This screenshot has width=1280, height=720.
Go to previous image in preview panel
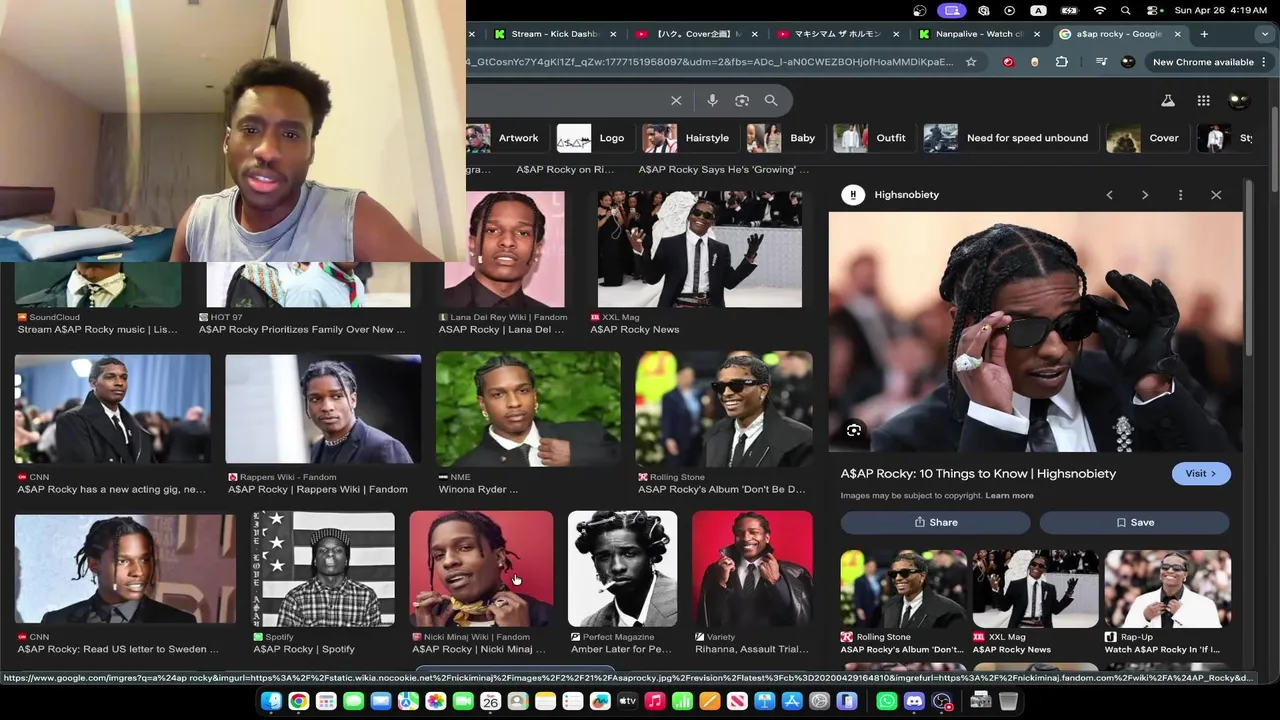point(1109,195)
